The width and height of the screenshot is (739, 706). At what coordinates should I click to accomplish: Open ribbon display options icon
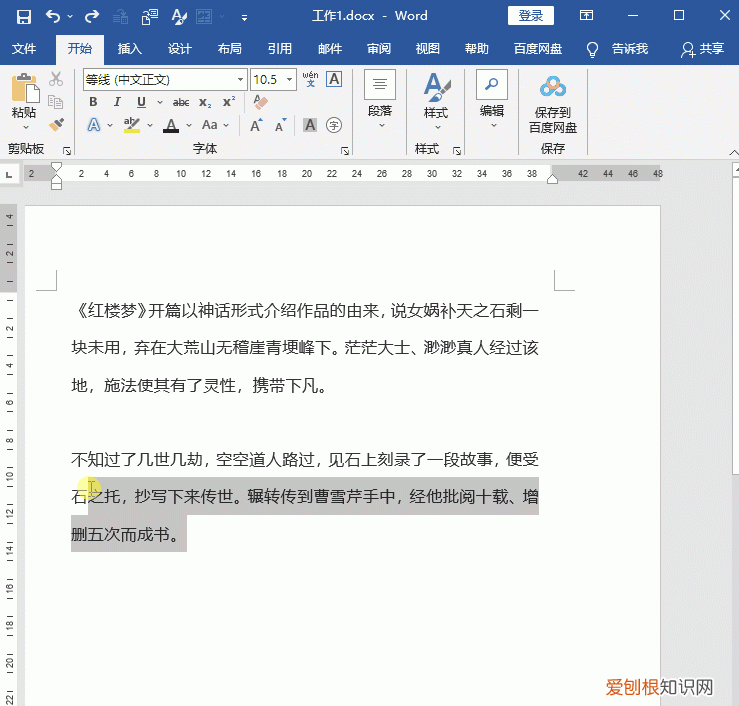[586, 16]
